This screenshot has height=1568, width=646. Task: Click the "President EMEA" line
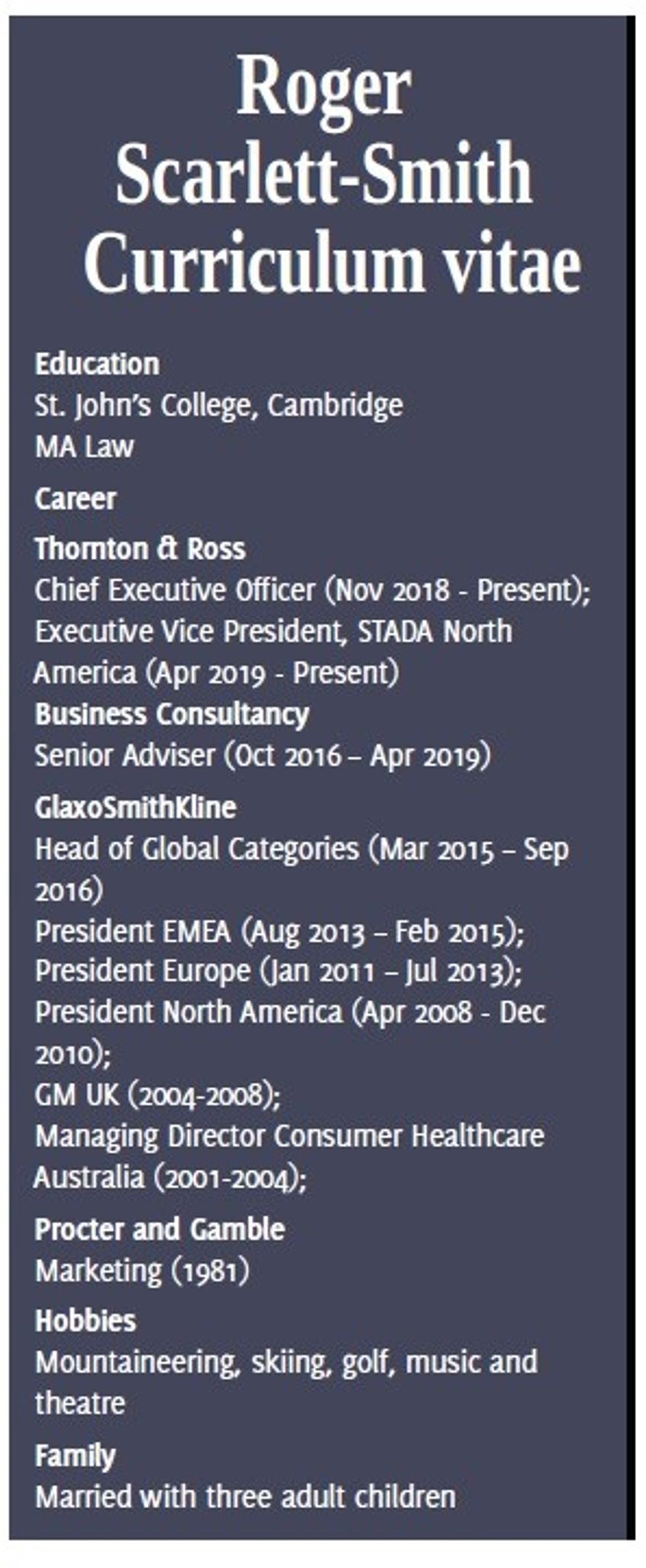[279, 932]
